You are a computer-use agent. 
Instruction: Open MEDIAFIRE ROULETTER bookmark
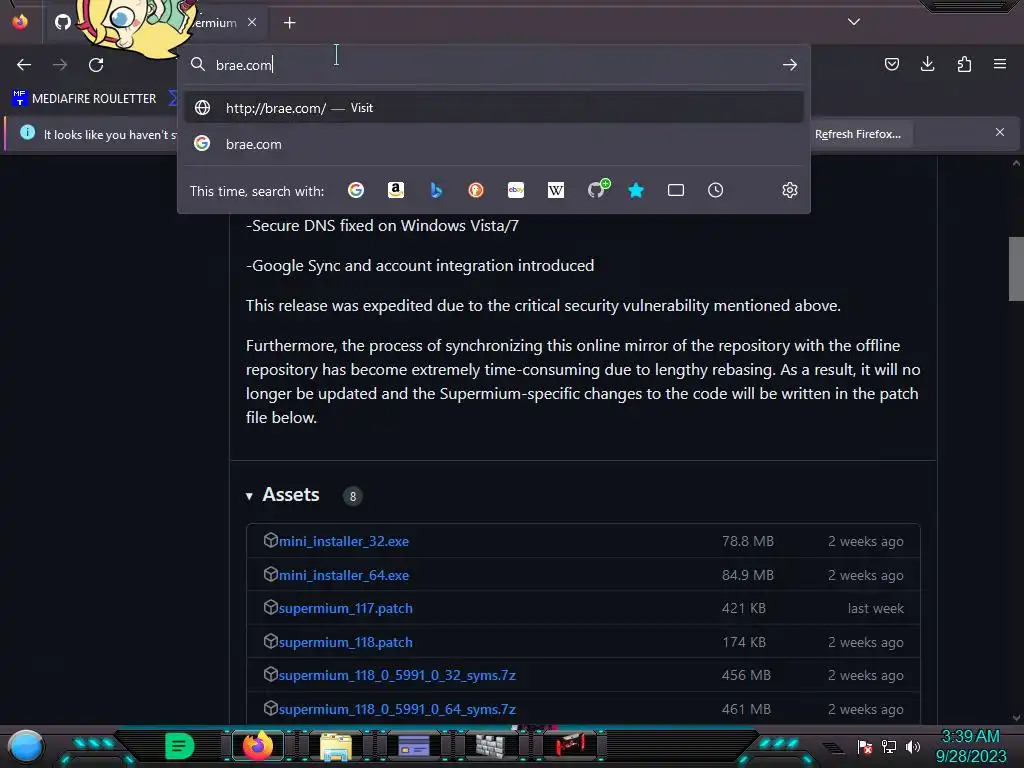(85, 99)
